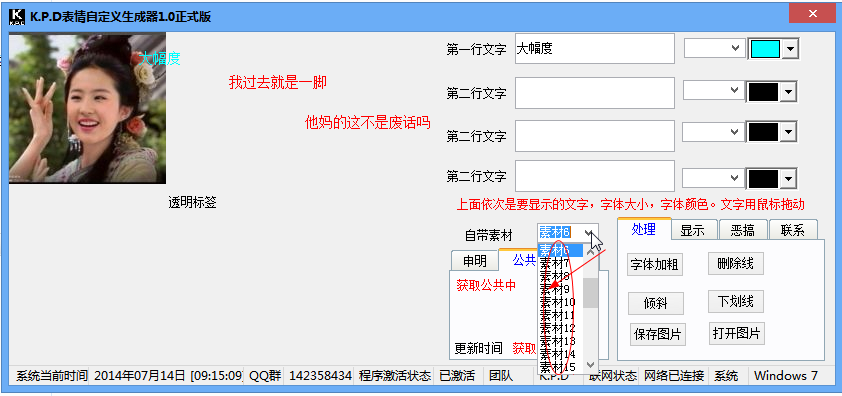Click the 网络已连接 status bar entry

click(x=674, y=376)
